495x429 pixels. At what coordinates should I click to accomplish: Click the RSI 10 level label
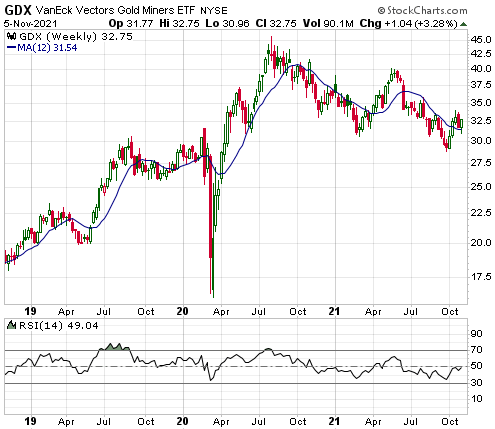coord(476,399)
